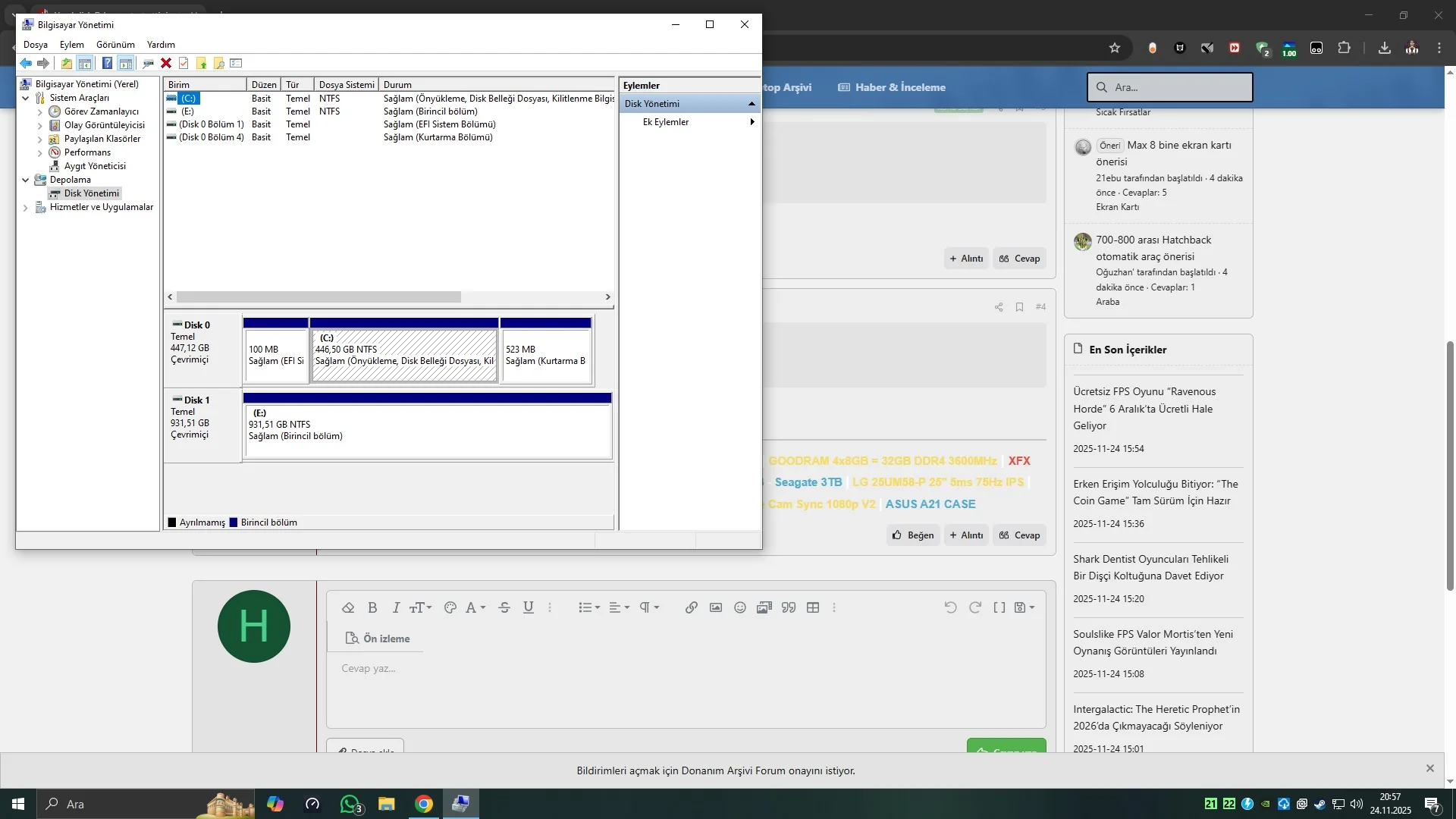Image resolution: width=1456 pixels, height=819 pixels.
Task: Open the Eylem menu
Action: click(72, 45)
